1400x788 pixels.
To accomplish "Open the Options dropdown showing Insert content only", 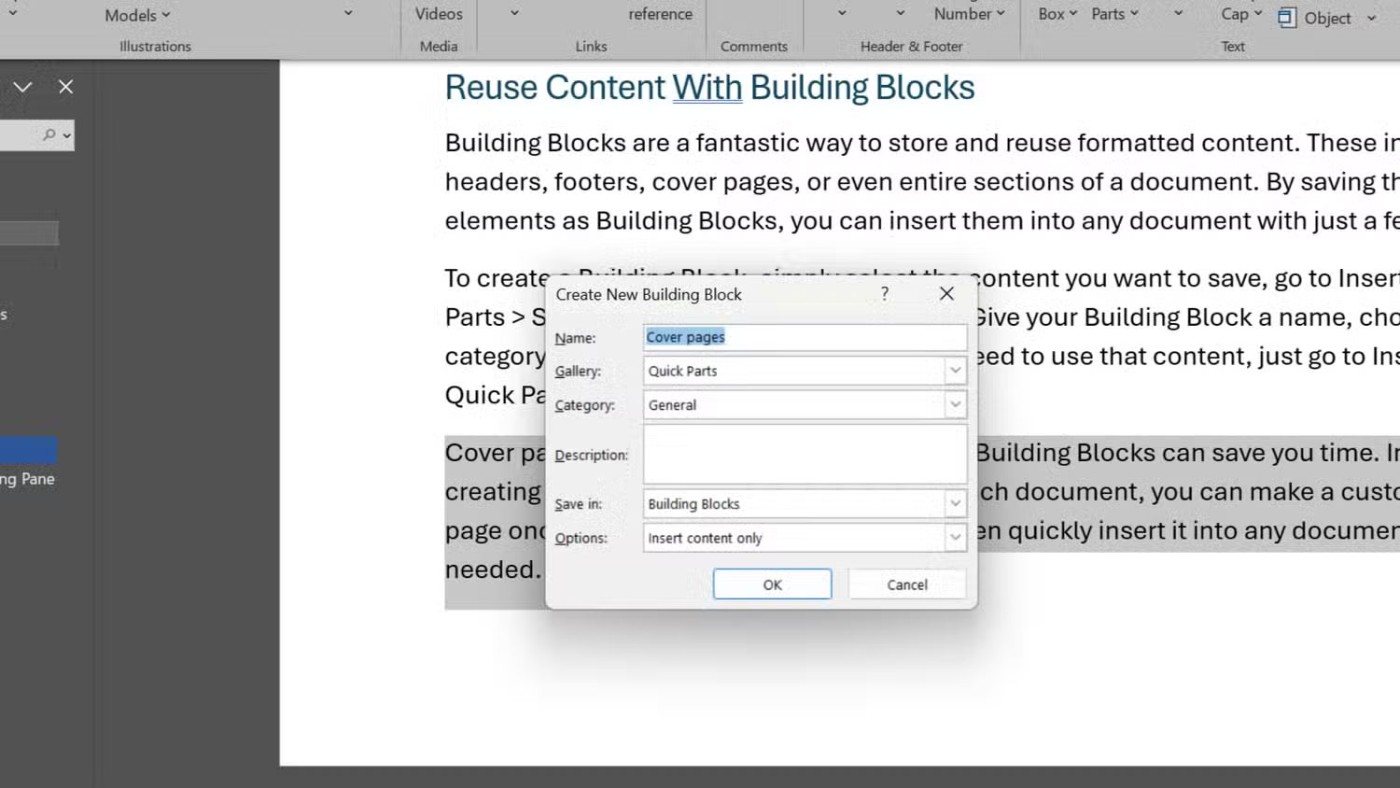I will (x=955, y=538).
